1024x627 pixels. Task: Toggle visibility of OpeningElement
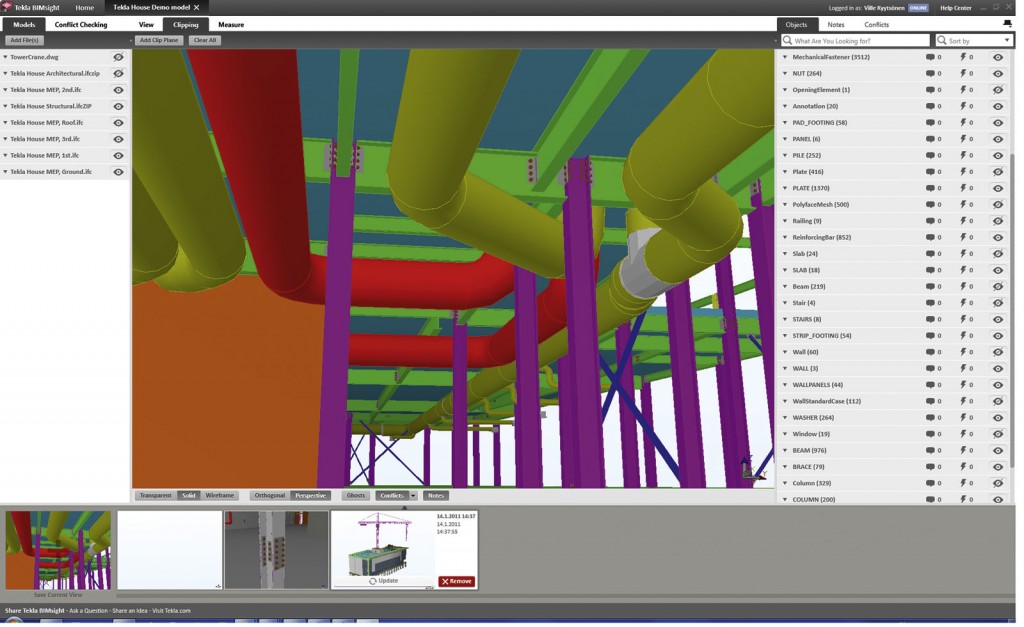point(997,89)
